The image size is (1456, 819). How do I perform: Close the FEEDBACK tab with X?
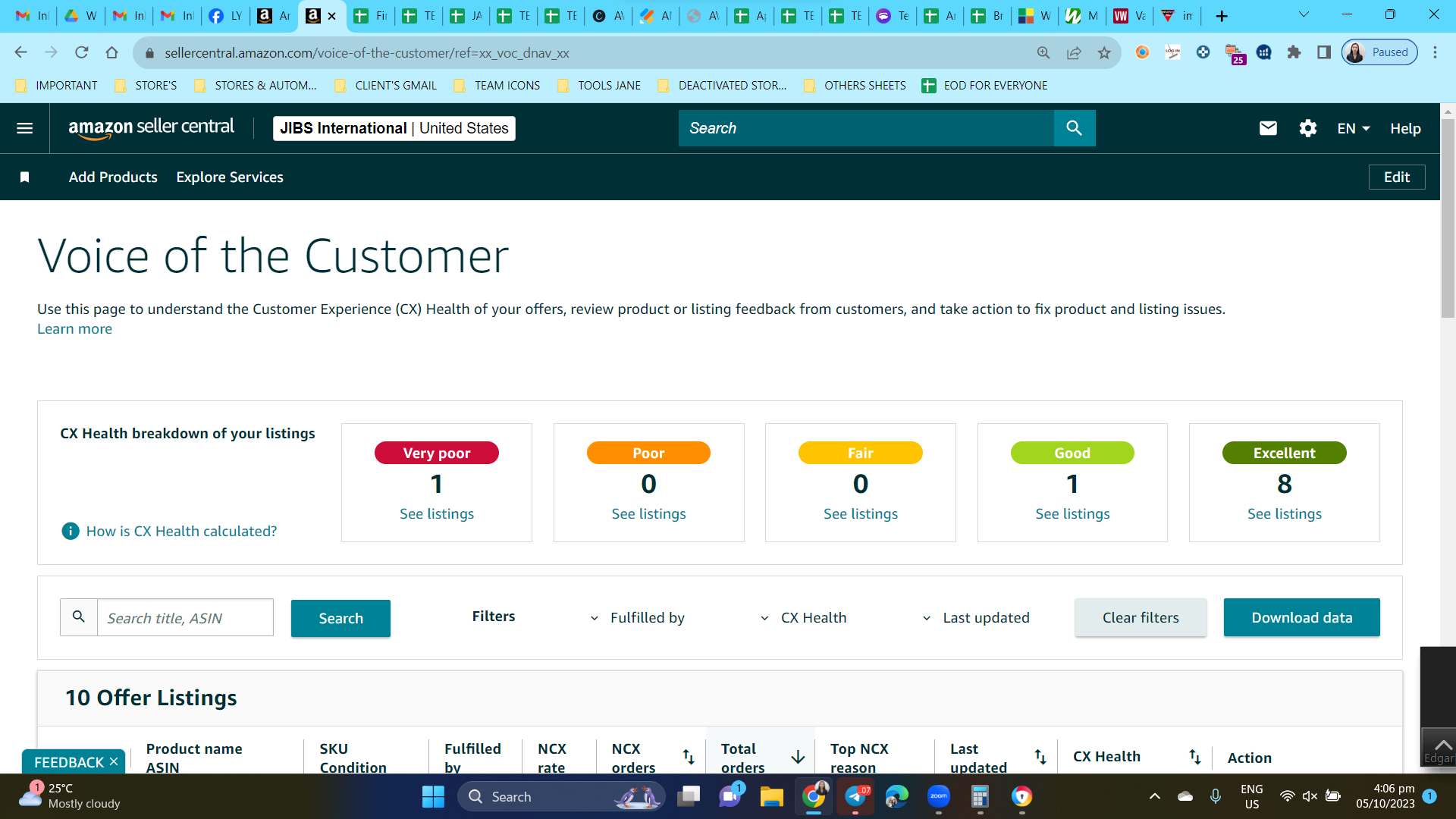click(114, 761)
